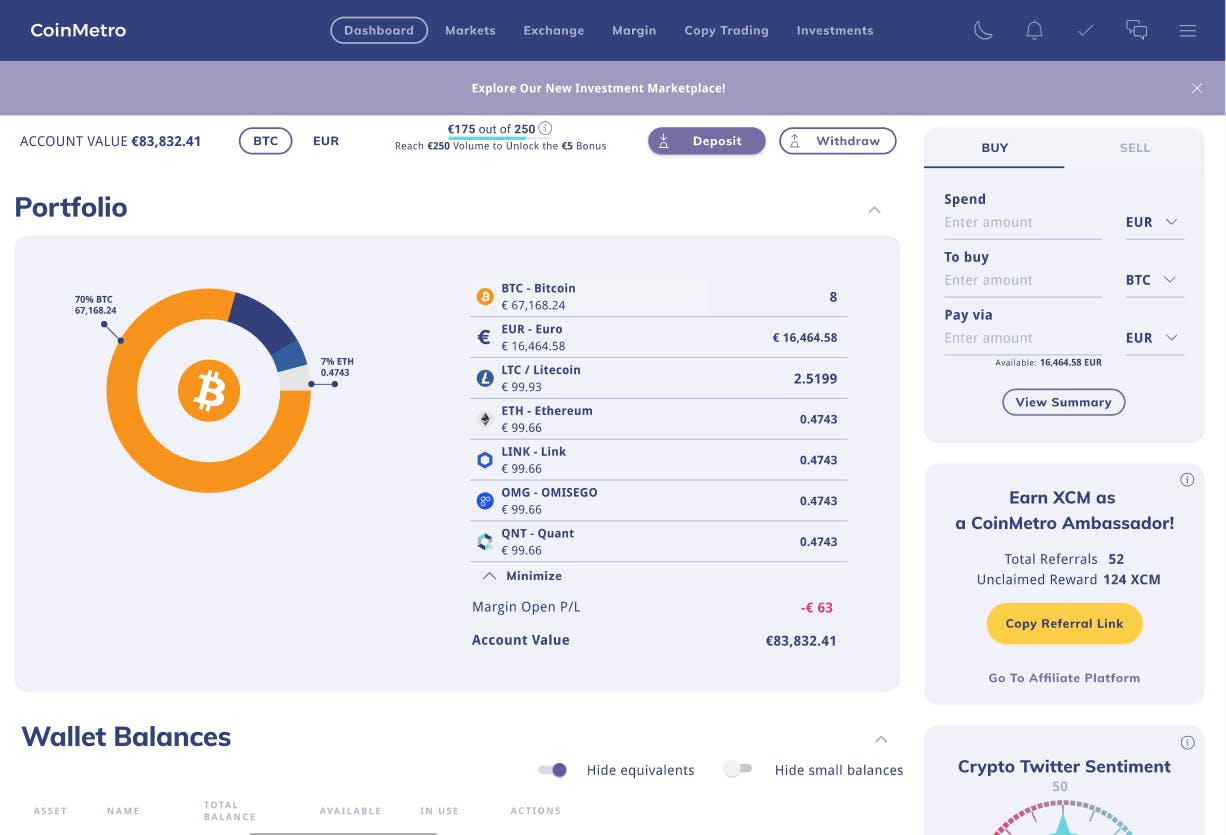Click the Bitcoin logo in donut chart

[209, 391]
